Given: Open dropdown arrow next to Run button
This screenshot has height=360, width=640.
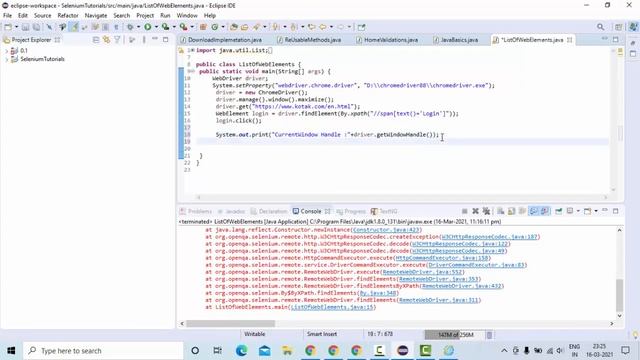Looking at the screenshot, I should 156,27.
